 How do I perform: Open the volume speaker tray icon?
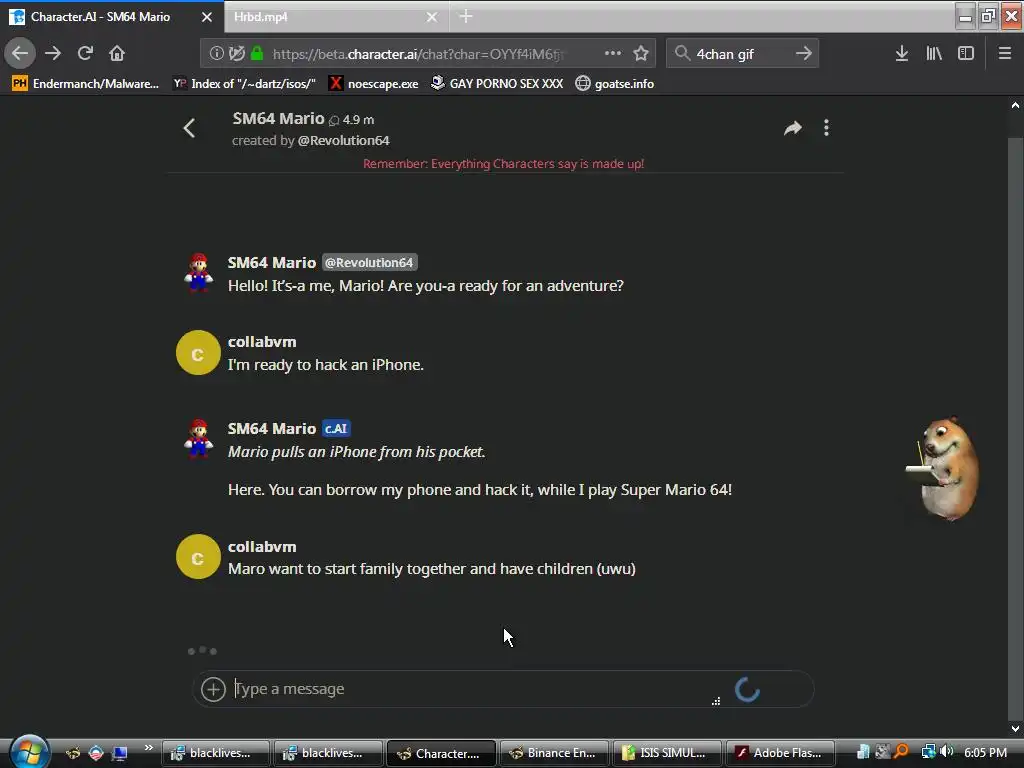click(x=946, y=752)
